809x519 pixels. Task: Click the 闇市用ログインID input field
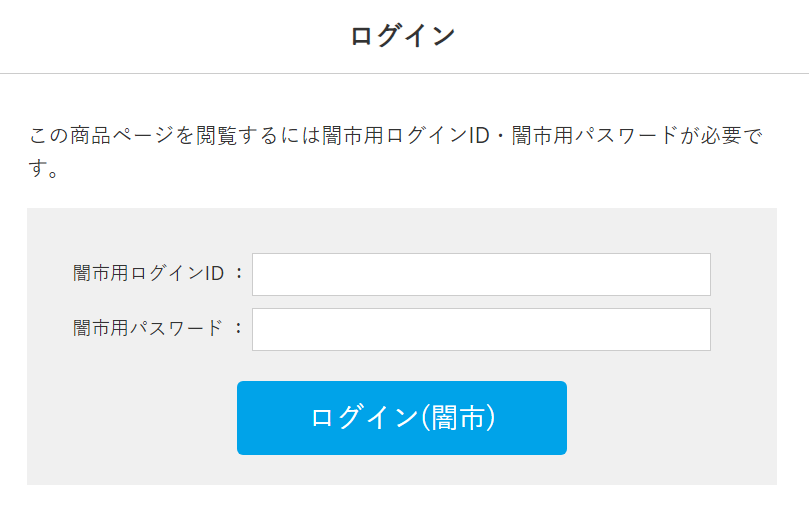(481, 275)
